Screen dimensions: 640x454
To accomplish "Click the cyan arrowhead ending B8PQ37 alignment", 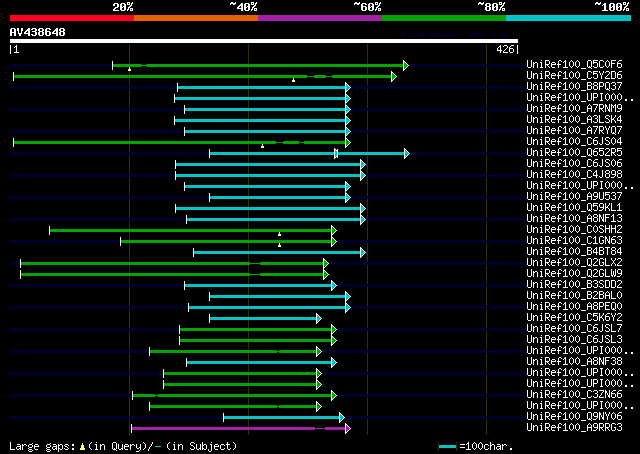I will pos(348,87).
